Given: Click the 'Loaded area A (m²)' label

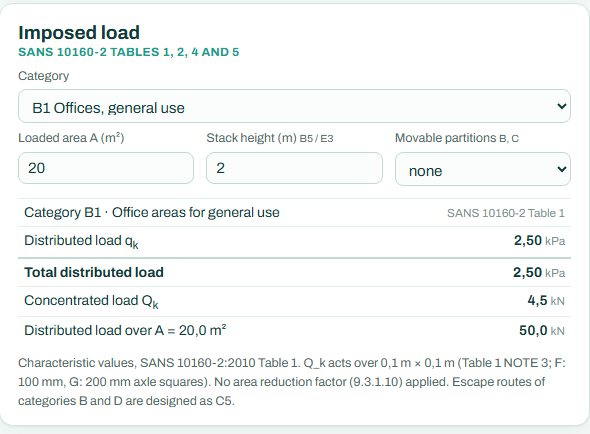Looking at the screenshot, I should tap(71, 138).
